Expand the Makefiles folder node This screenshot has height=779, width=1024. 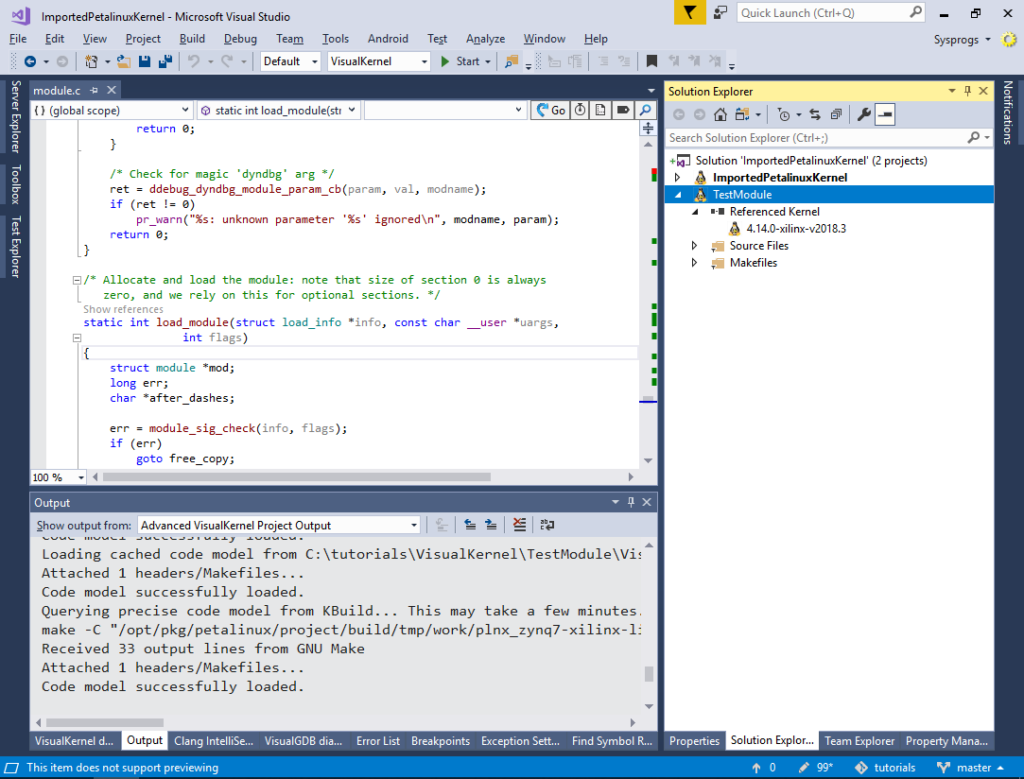pyautogui.click(x=694, y=263)
